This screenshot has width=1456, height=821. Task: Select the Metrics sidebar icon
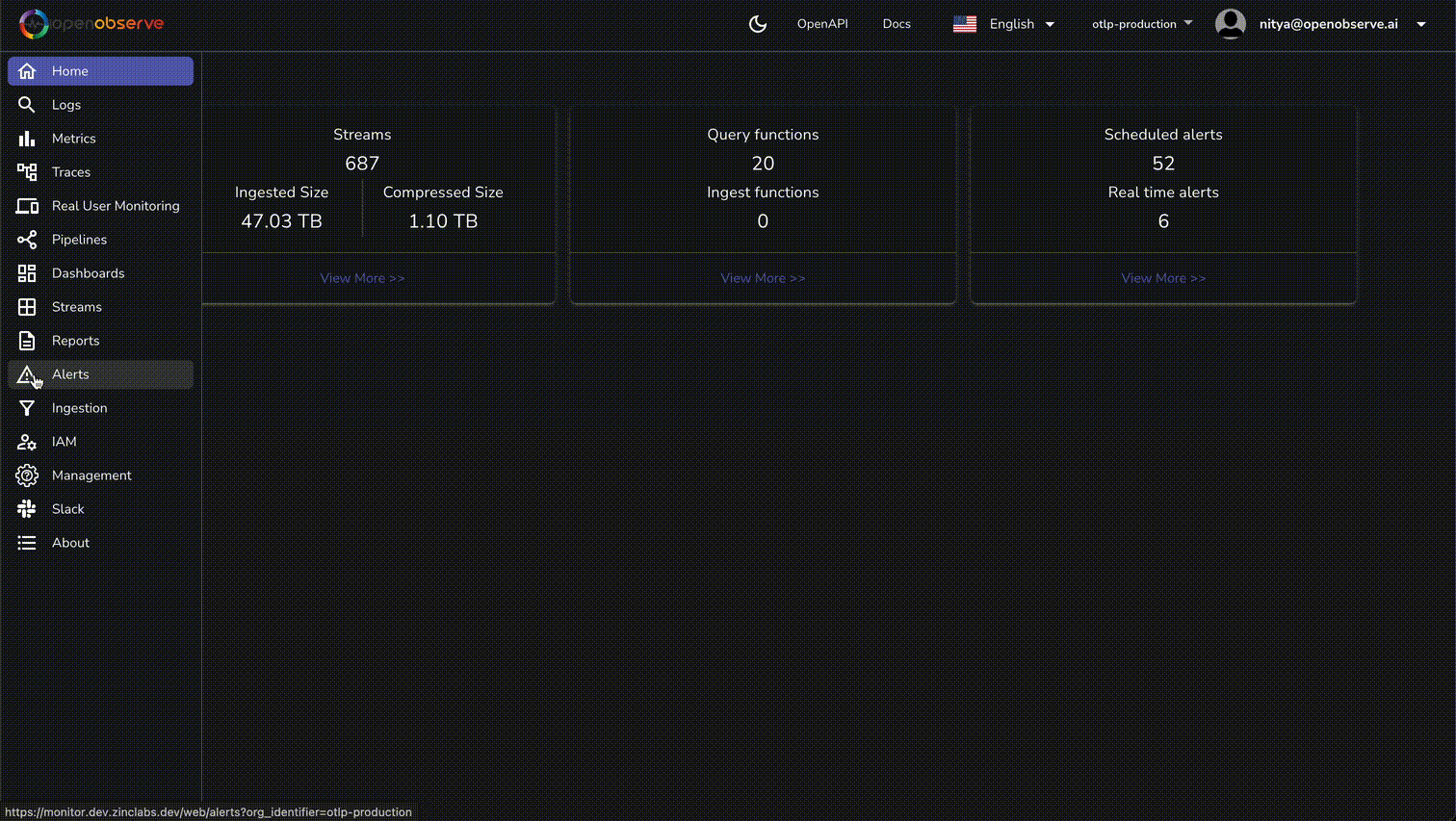point(28,138)
